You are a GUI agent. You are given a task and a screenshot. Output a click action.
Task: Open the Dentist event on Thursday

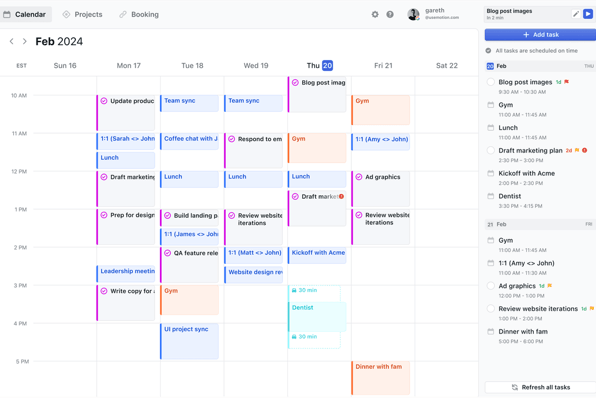pyautogui.click(x=317, y=316)
